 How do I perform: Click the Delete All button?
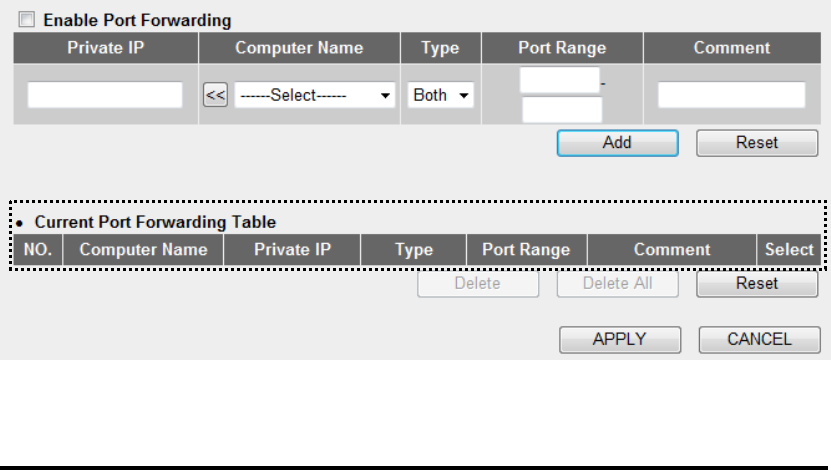[x=617, y=283]
